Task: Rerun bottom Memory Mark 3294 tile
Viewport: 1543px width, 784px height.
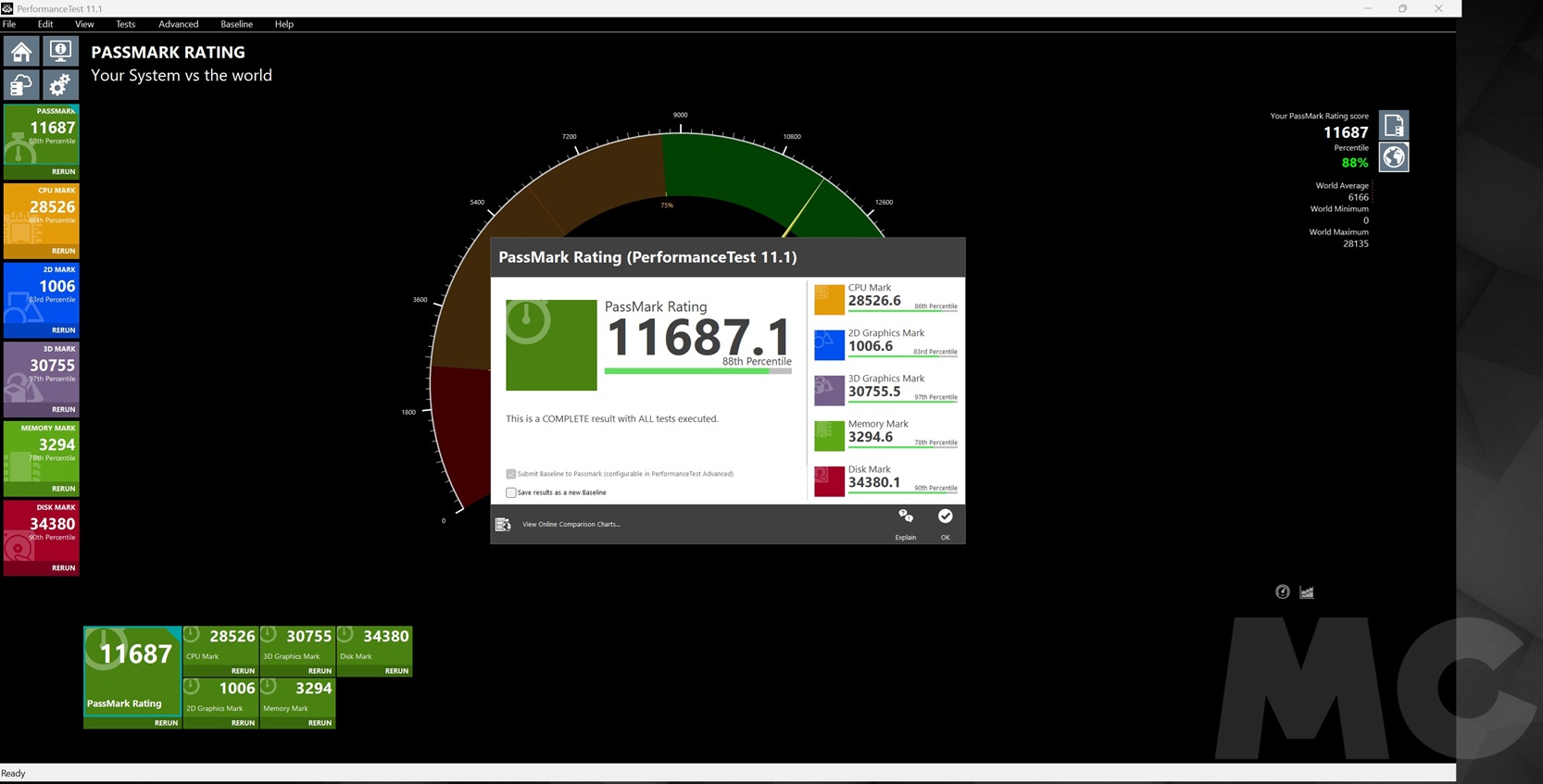Action: click(x=320, y=723)
